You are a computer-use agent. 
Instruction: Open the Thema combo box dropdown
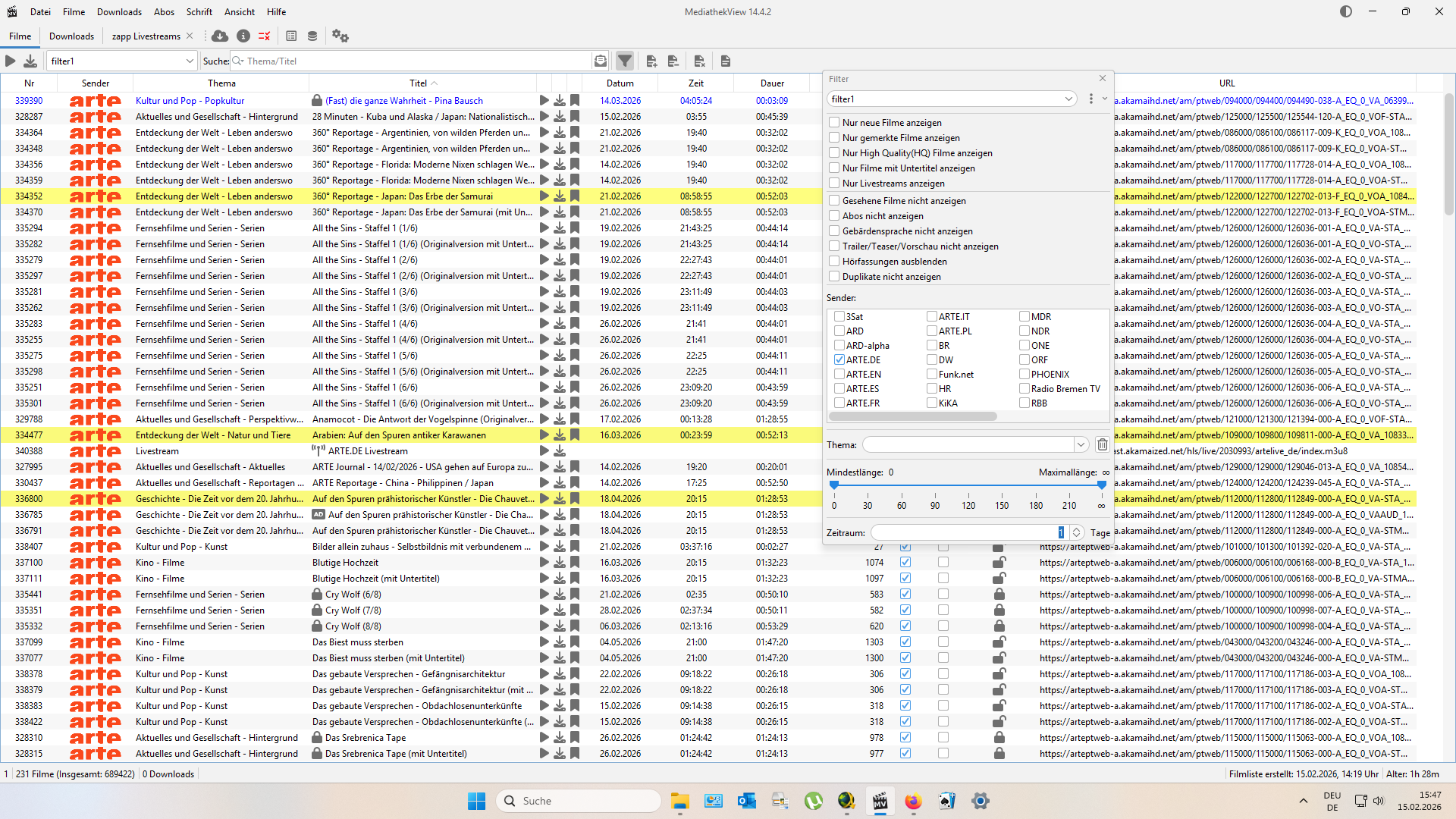point(1081,444)
